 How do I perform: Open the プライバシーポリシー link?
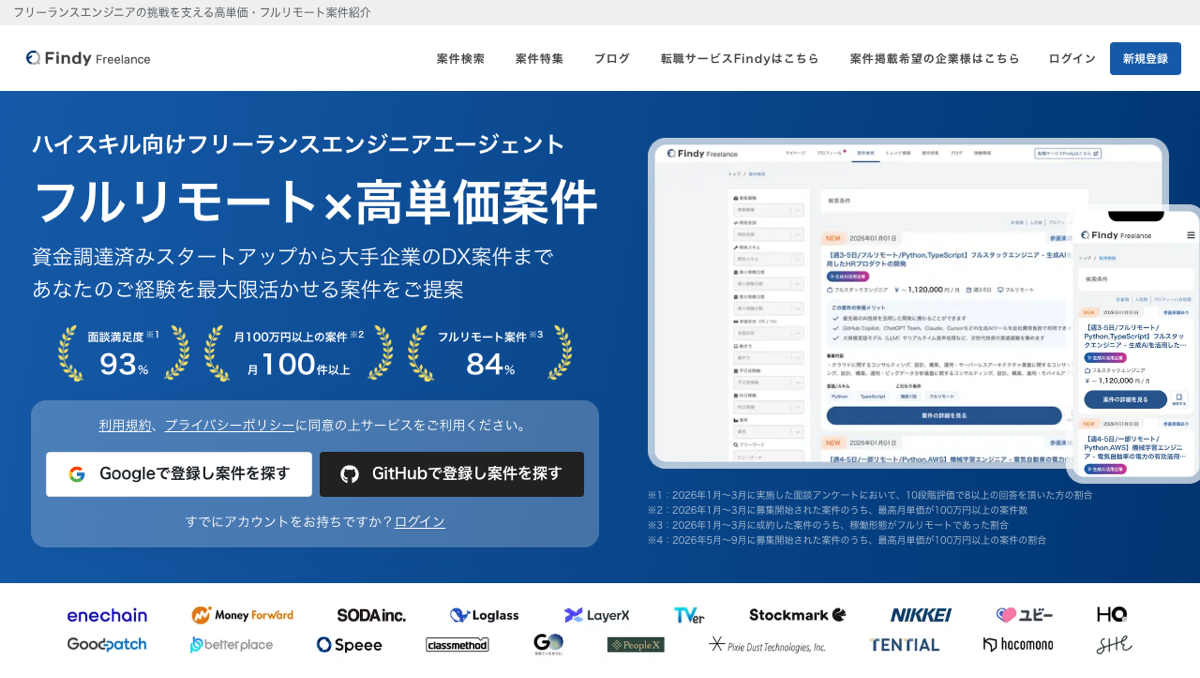pos(230,425)
